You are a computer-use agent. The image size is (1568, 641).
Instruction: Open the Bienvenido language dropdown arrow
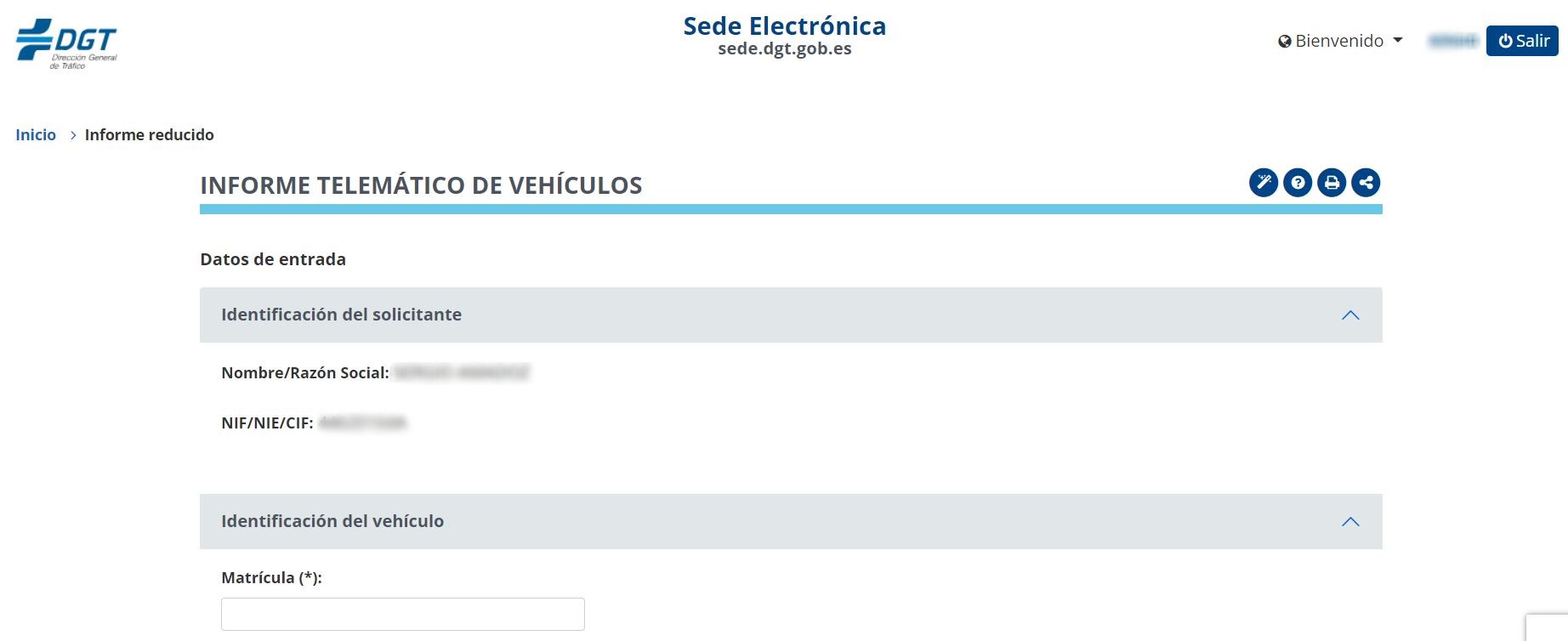click(x=1398, y=41)
